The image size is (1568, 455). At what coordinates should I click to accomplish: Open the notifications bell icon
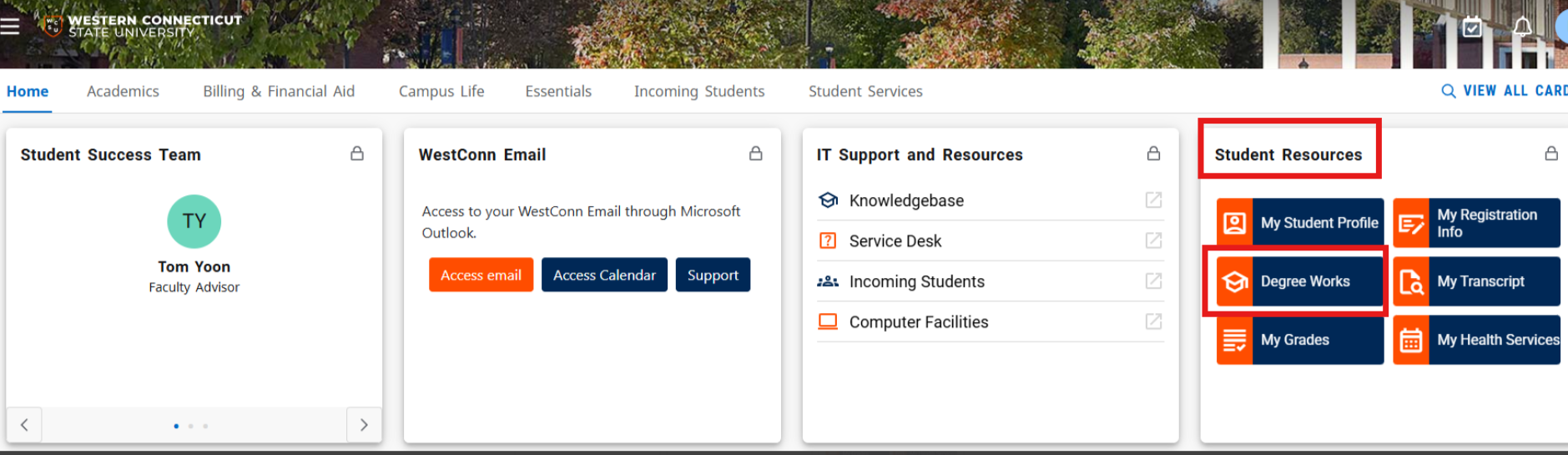point(1522,27)
